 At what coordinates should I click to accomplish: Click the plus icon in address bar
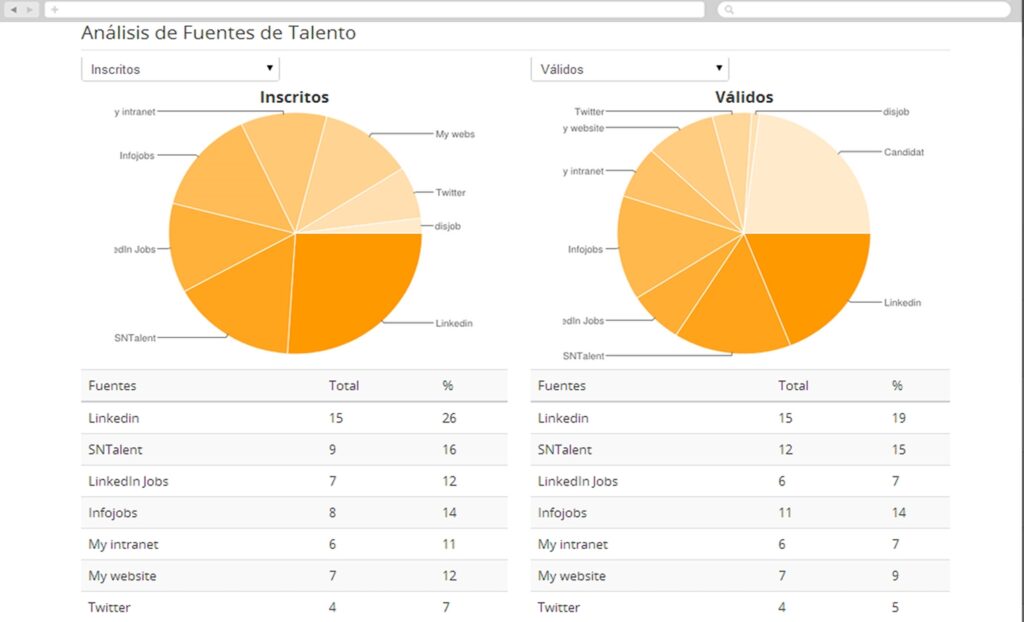pyautogui.click(x=54, y=9)
